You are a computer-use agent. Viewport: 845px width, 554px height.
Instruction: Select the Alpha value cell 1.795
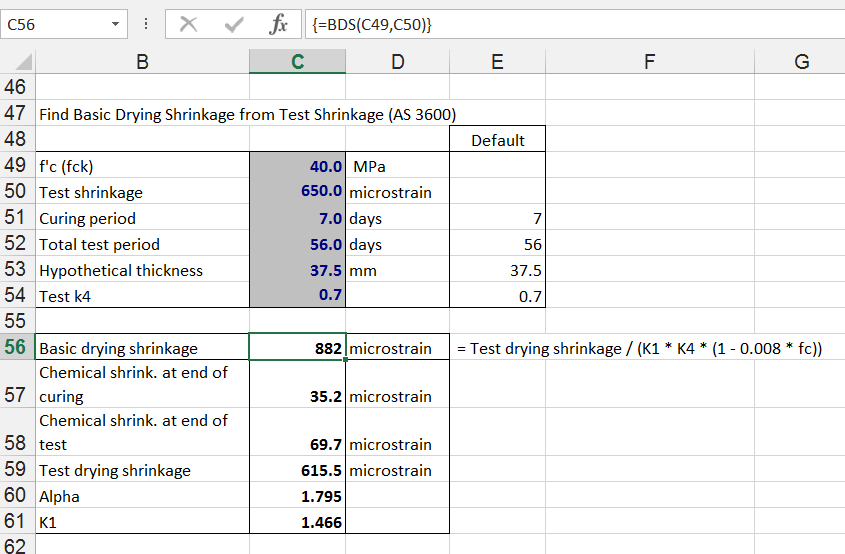(x=297, y=496)
